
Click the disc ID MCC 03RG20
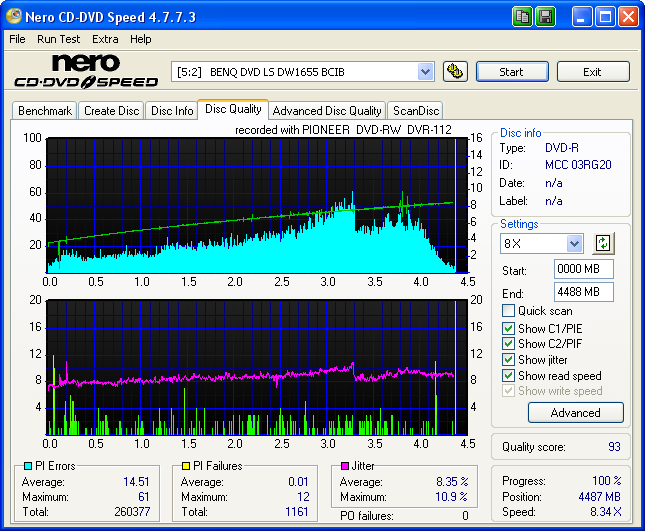(x=578, y=165)
